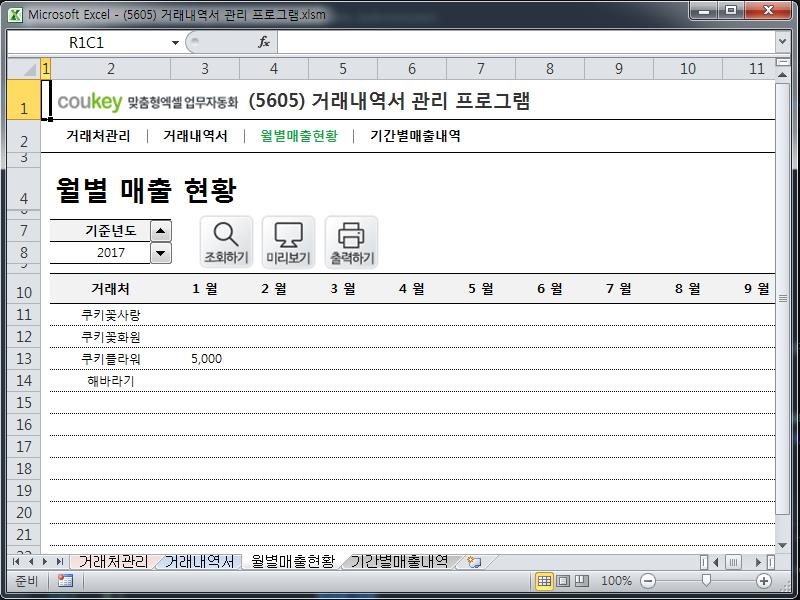Increase the 기준년도 year with up arrow
This screenshot has height=600, width=800.
161,231
